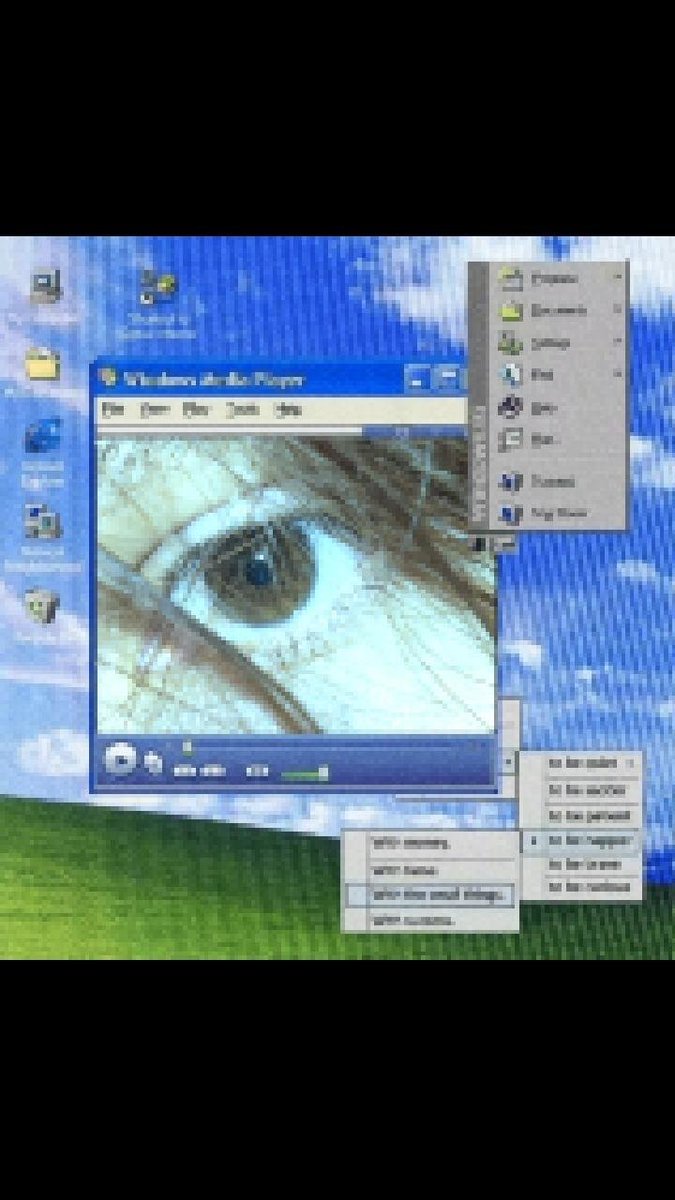Adjust the green volume slider in Media Player

click(x=304, y=772)
